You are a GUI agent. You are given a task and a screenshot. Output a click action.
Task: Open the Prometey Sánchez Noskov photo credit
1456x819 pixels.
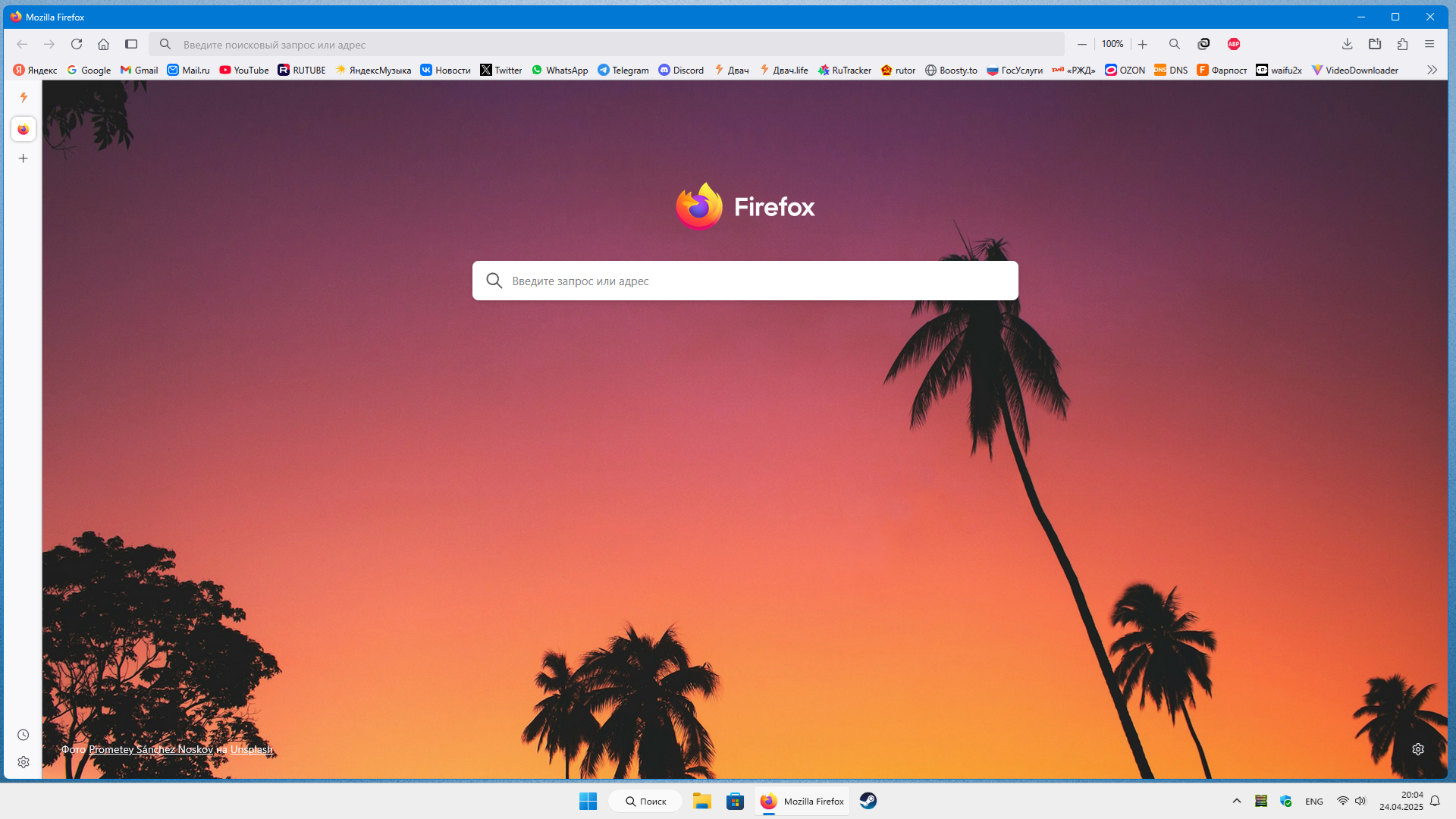click(151, 749)
